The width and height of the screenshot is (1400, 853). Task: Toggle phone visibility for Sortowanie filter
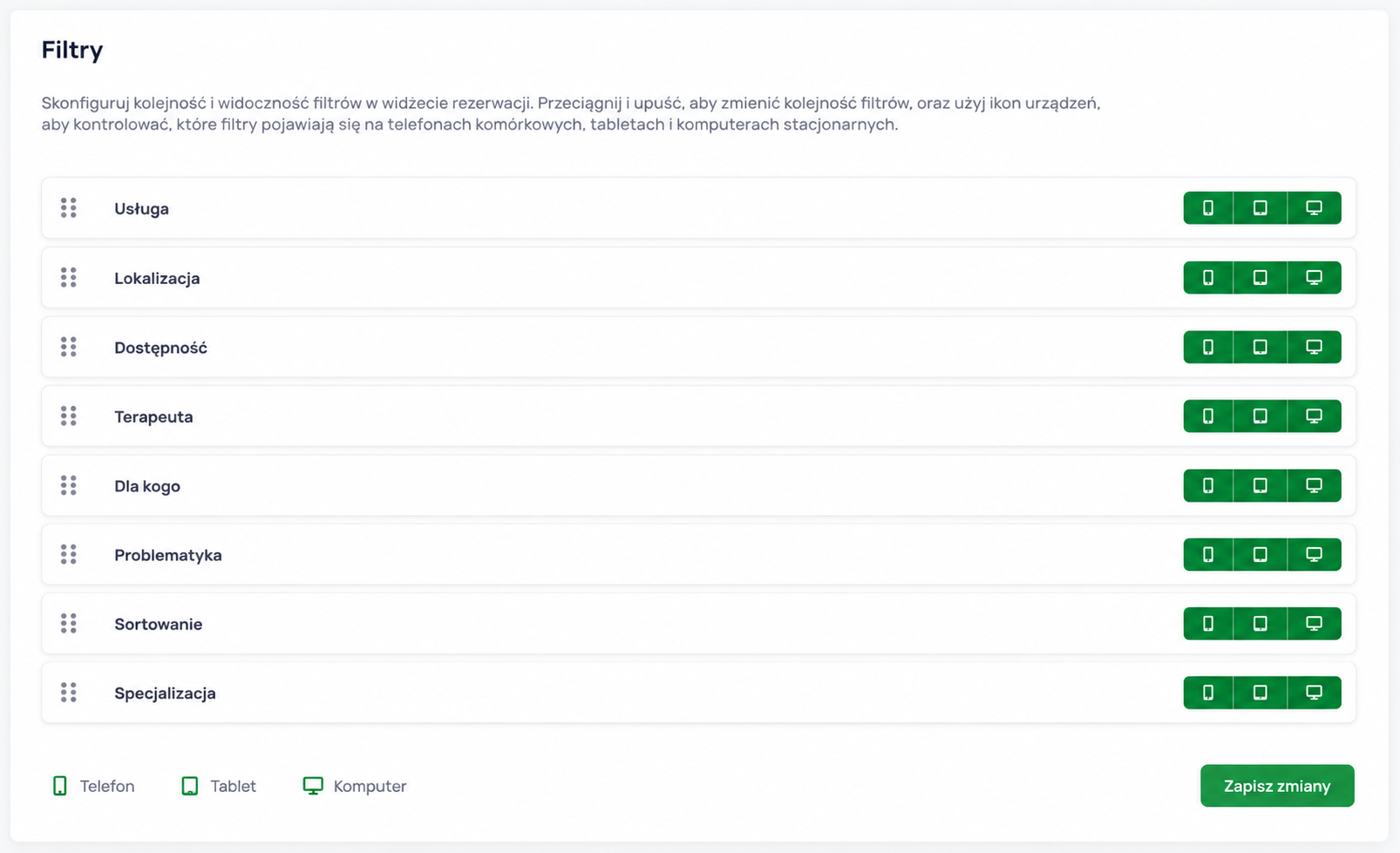tap(1208, 624)
